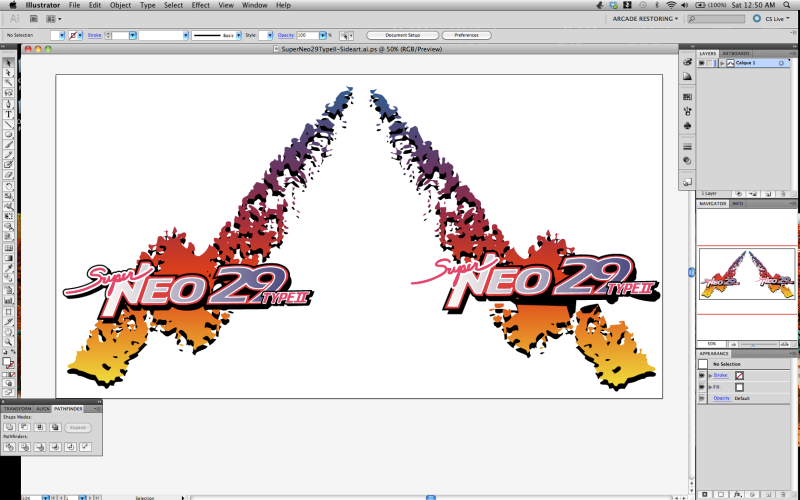Select the Magic Wand tool

(x=8, y=83)
